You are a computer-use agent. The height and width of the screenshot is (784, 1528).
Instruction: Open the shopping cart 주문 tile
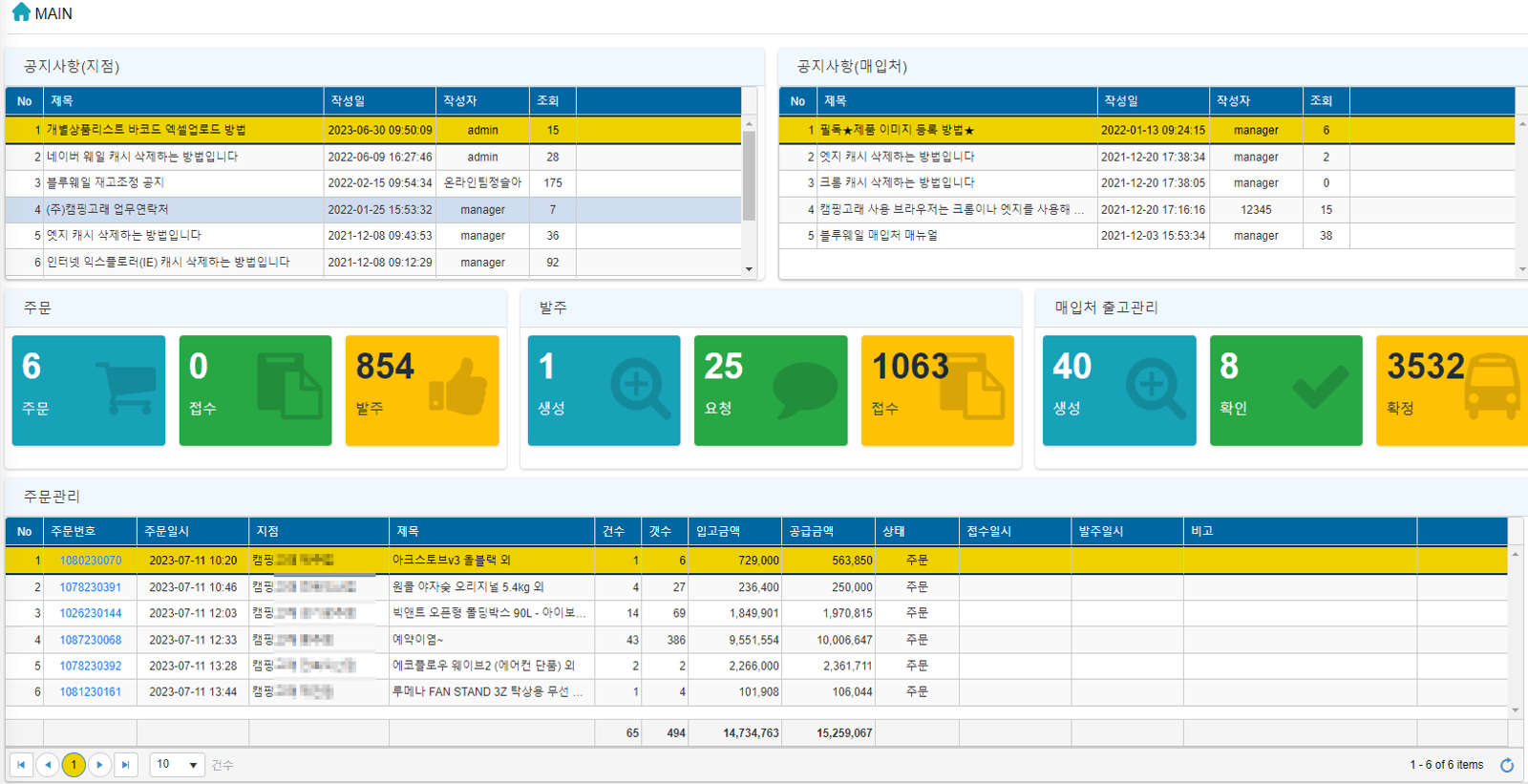(88, 390)
